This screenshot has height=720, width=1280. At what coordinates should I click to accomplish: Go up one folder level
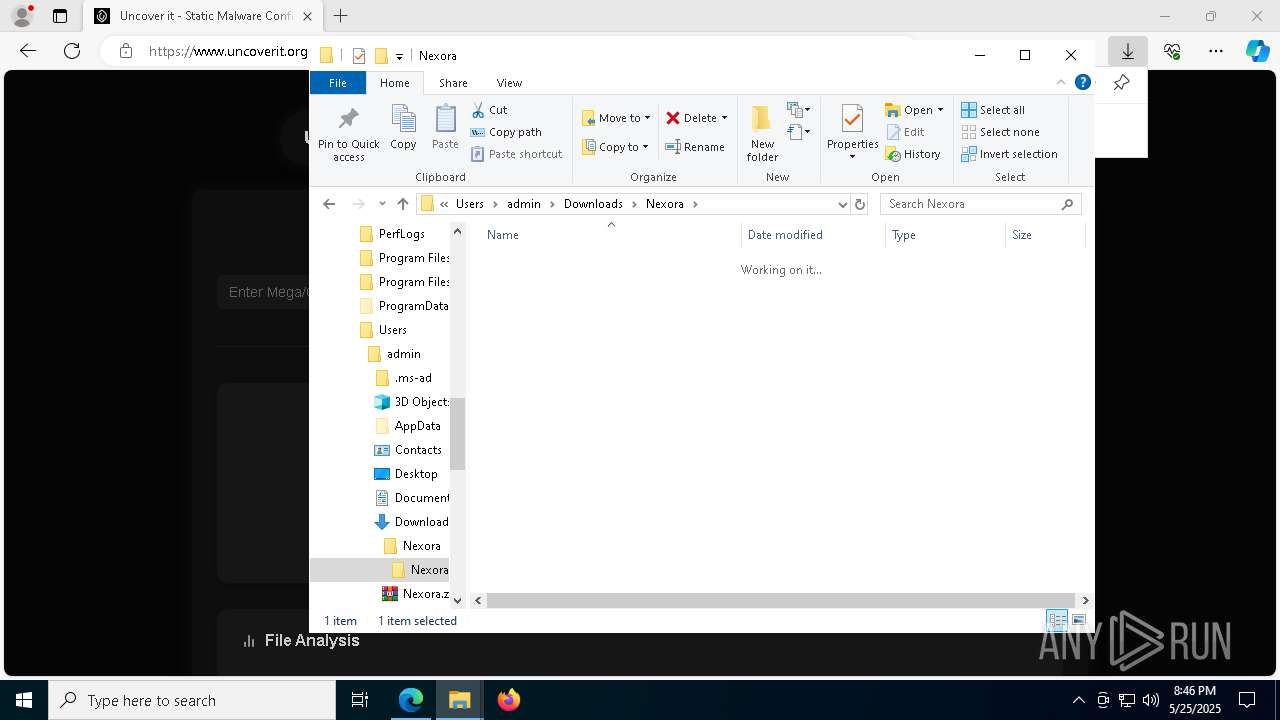[403, 204]
